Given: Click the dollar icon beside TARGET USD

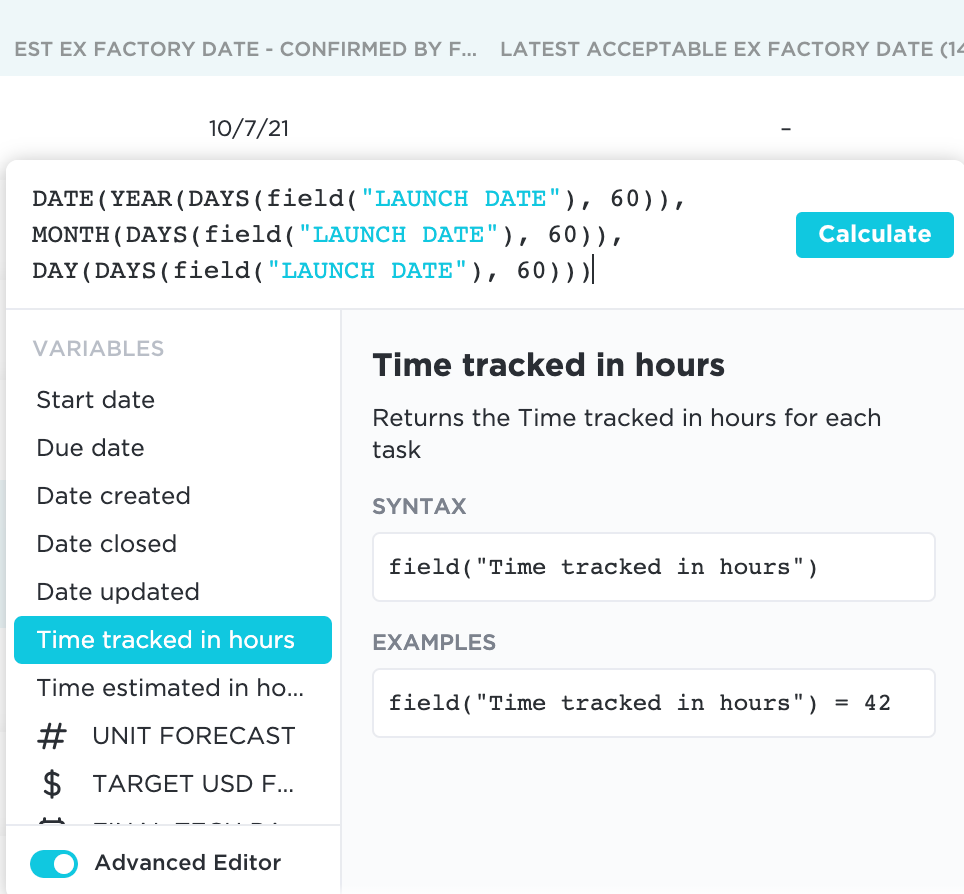Looking at the screenshot, I should point(52,785).
